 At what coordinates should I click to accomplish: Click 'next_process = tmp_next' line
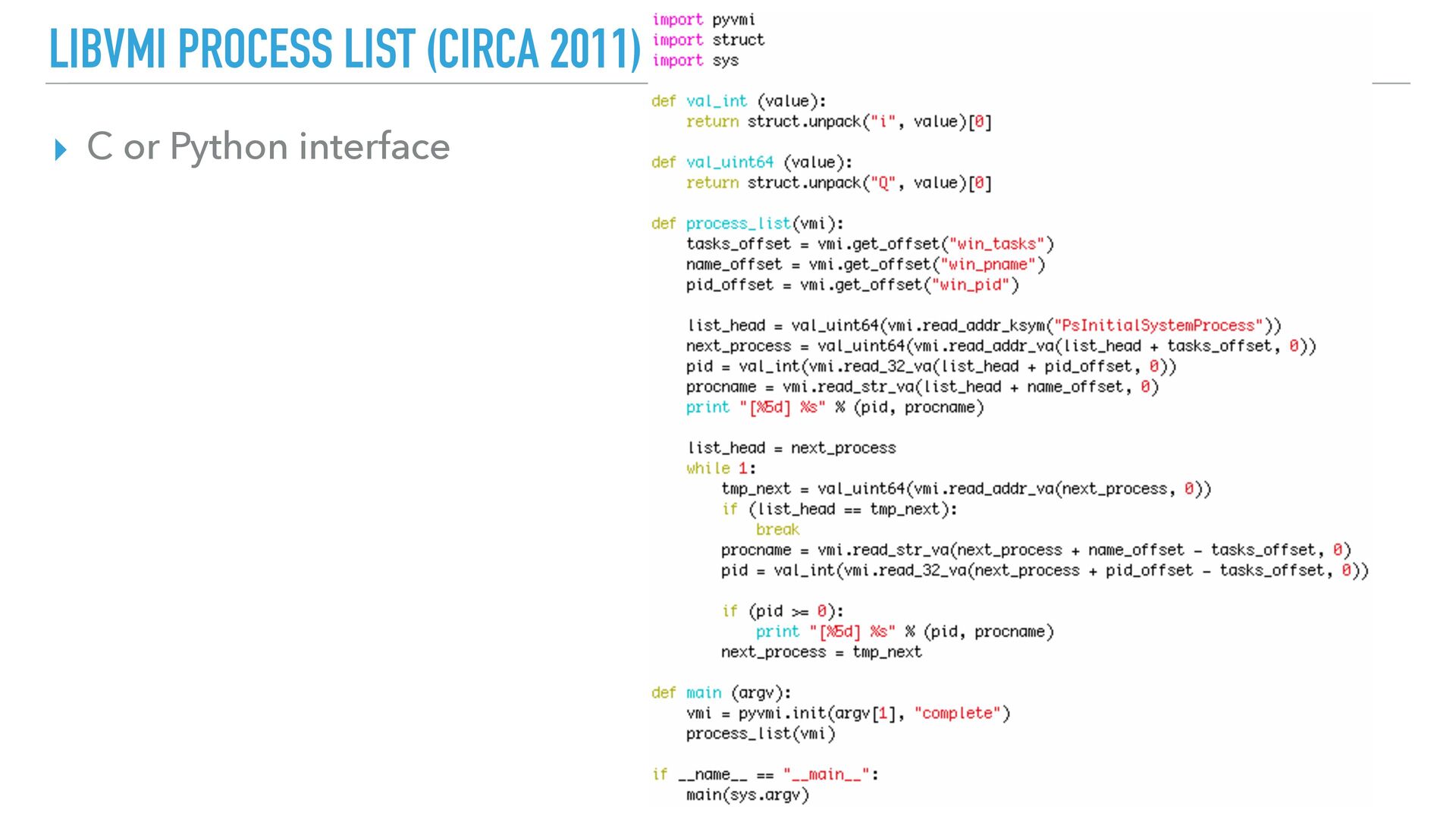(x=821, y=652)
